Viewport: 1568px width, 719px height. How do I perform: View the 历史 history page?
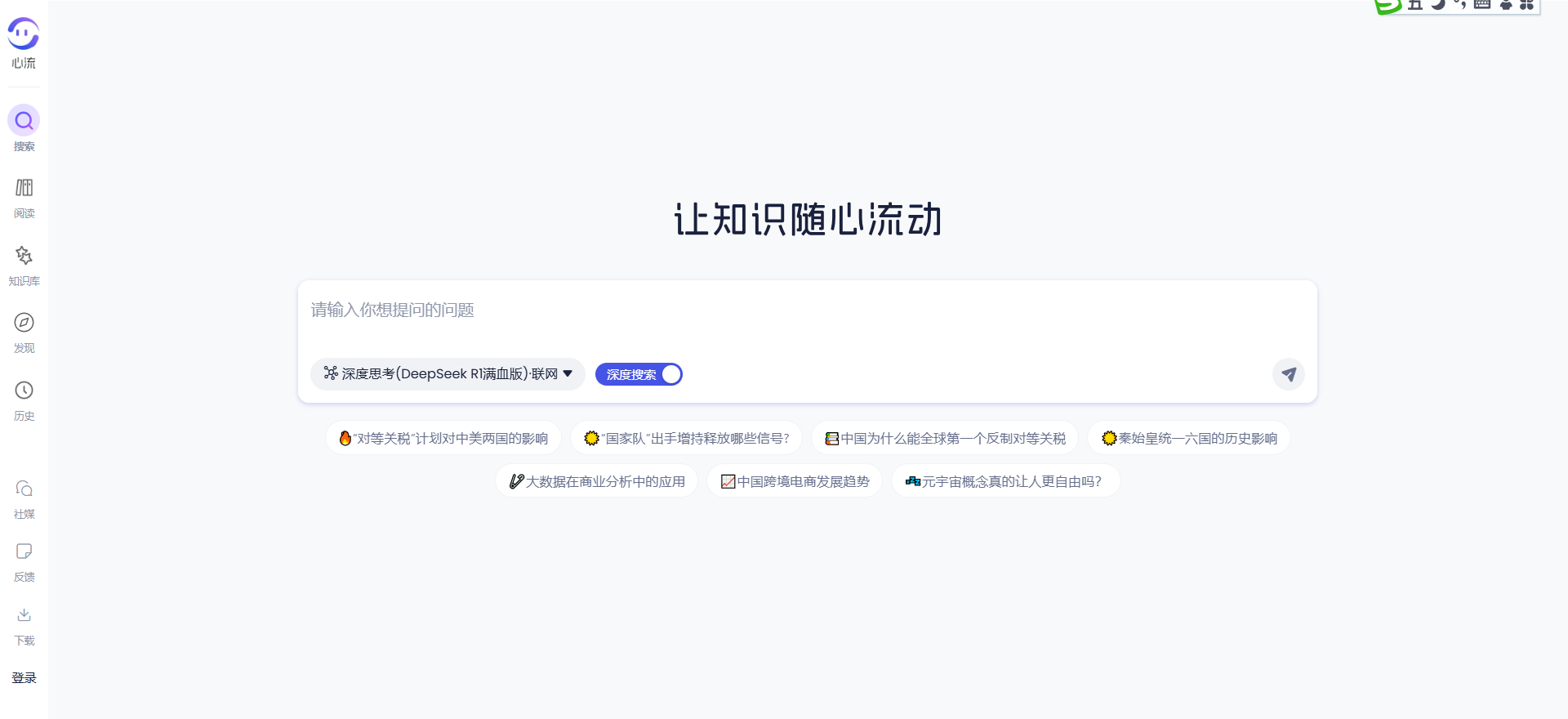[24, 391]
